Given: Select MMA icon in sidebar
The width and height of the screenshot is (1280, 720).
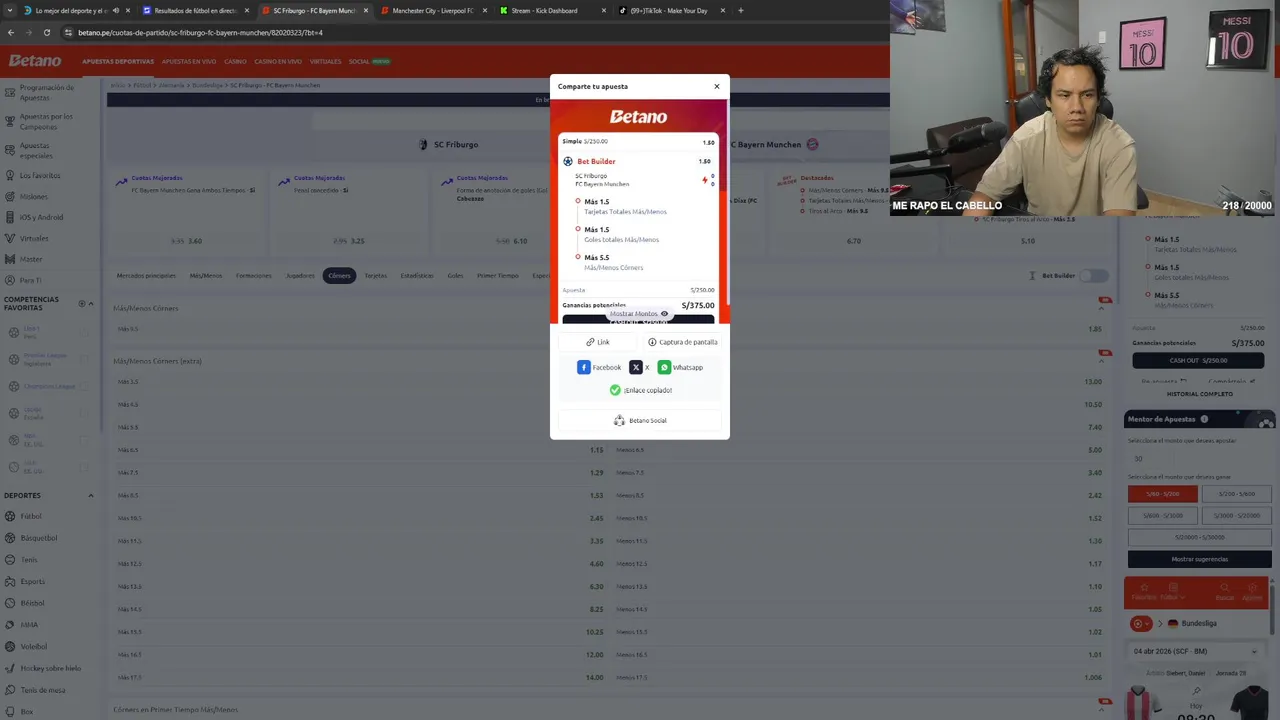Looking at the screenshot, I should coord(10,625).
